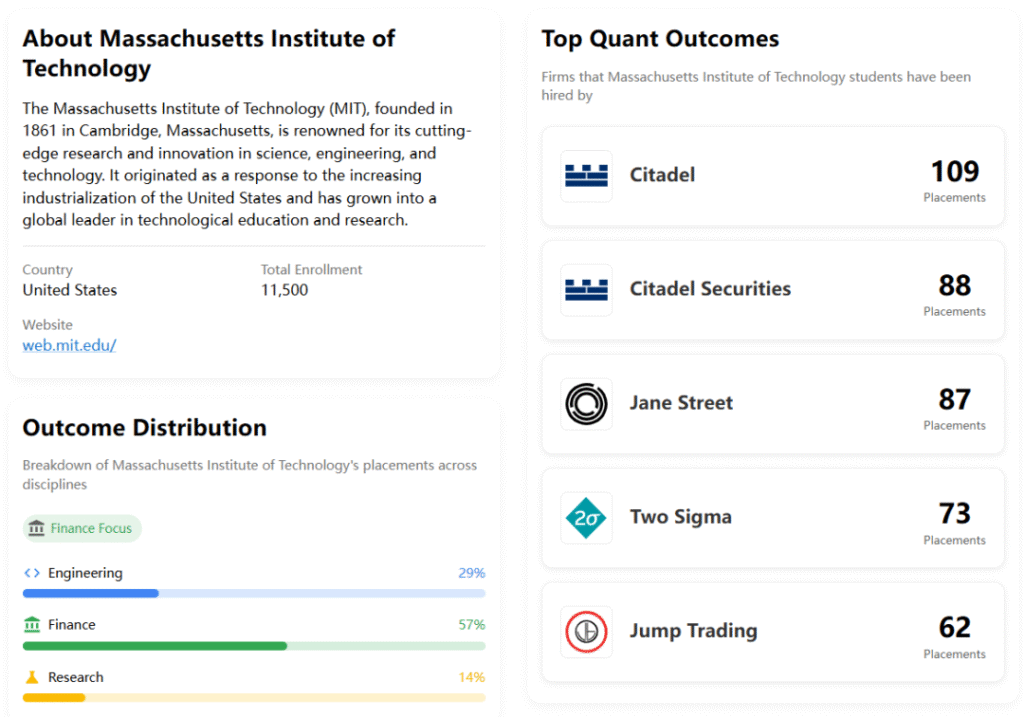The height and width of the screenshot is (717, 1024).
Task: Click the Citadel Securities logo icon
Action: 586,290
